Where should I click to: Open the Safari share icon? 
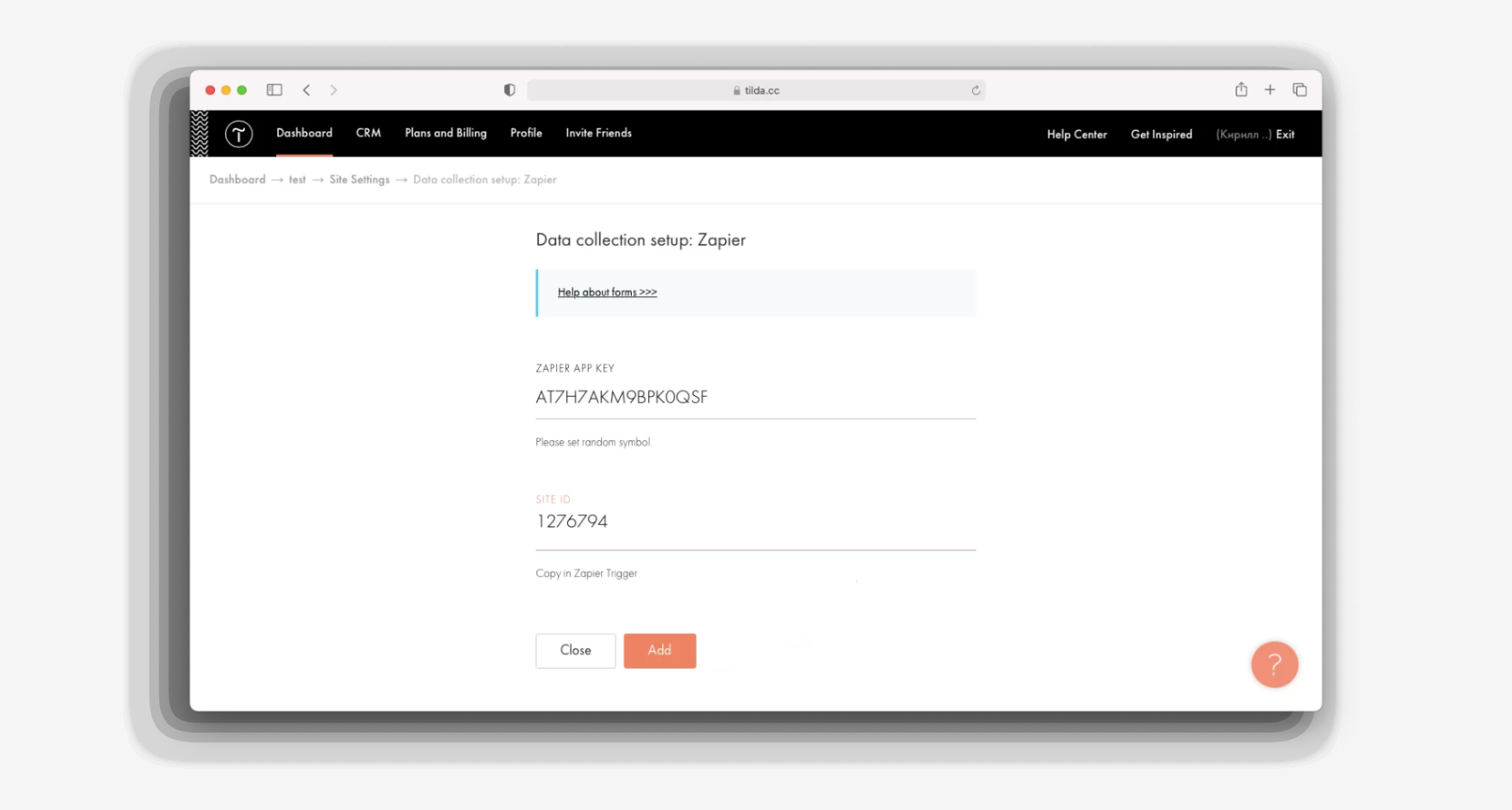pos(1241,89)
